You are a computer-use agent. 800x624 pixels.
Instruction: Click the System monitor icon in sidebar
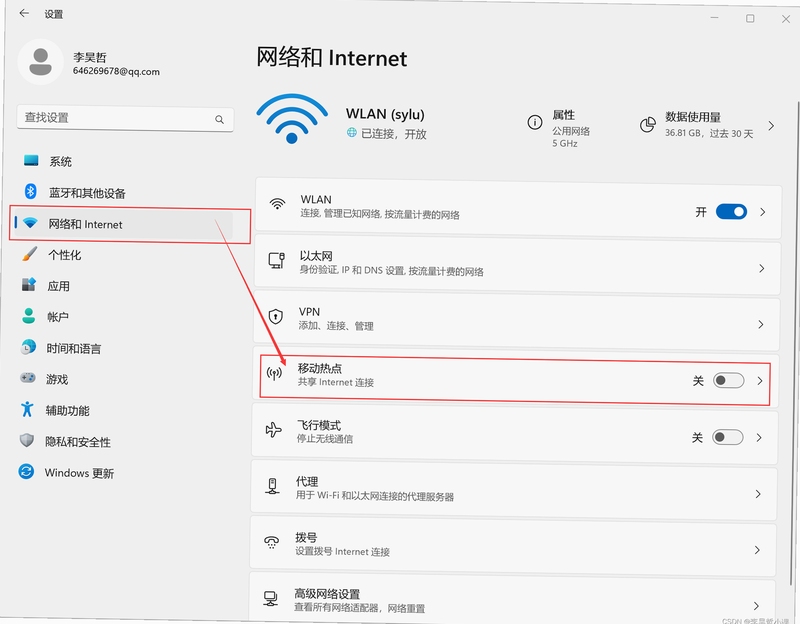[31, 161]
